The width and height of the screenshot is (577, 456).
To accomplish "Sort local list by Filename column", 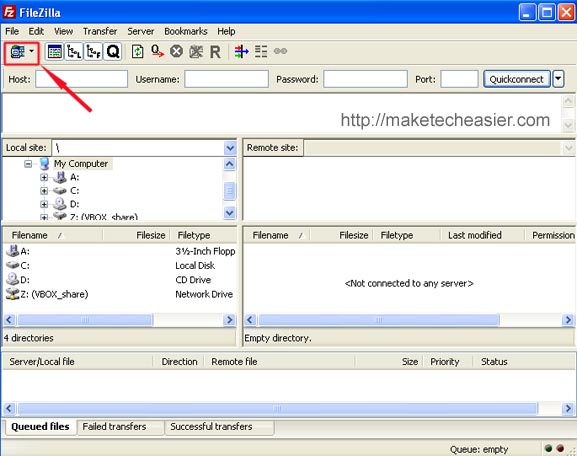I will point(53,235).
